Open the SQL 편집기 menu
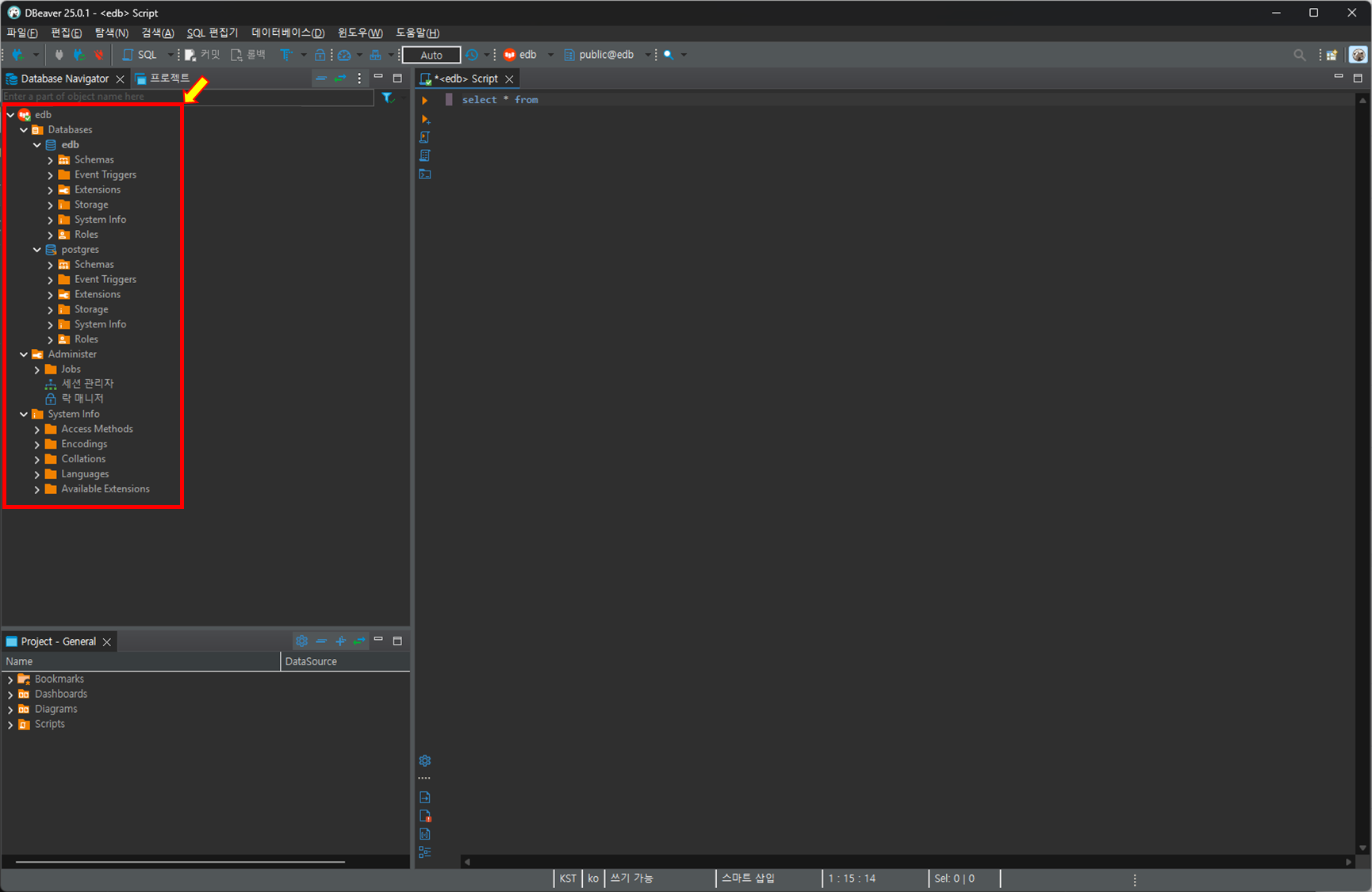 tap(213, 33)
